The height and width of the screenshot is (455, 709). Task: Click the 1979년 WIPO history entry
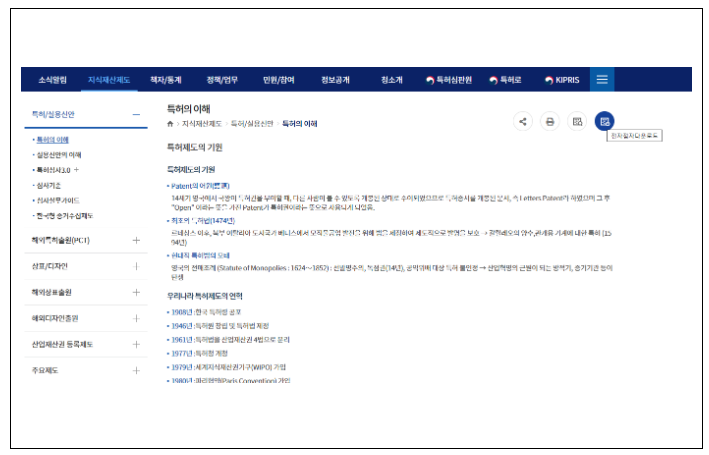pyautogui.click(x=229, y=368)
